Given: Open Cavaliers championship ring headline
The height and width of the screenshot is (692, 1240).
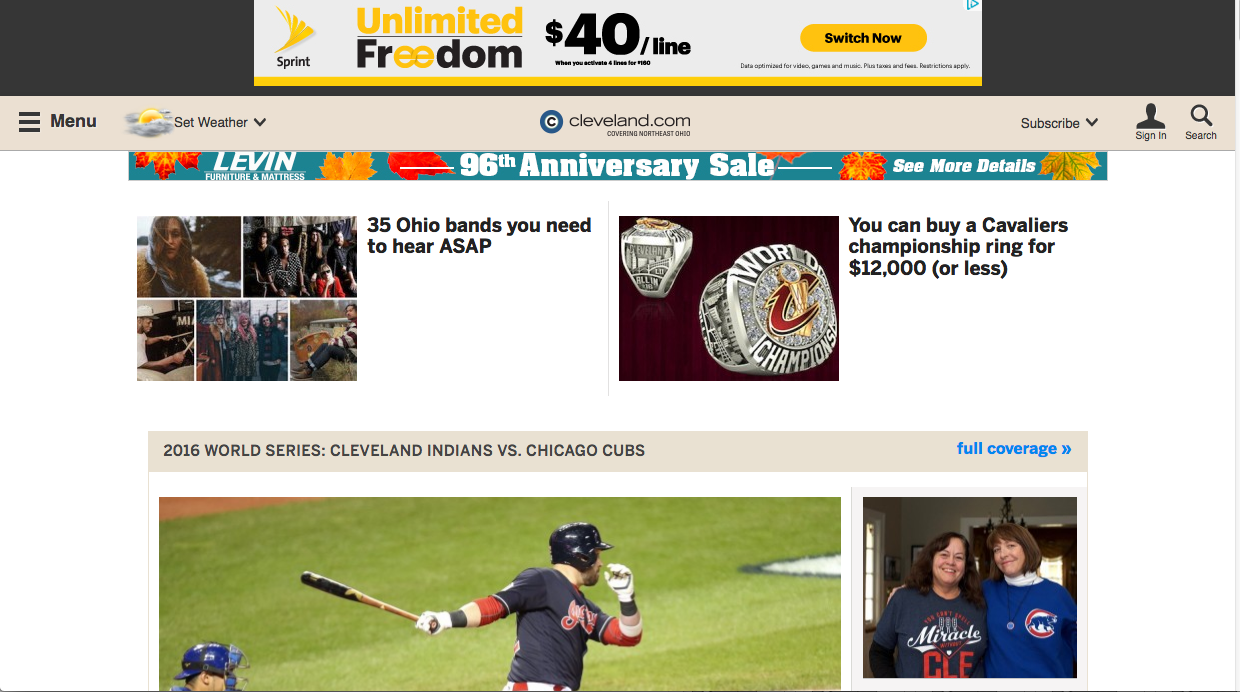Looking at the screenshot, I should (958, 247).
